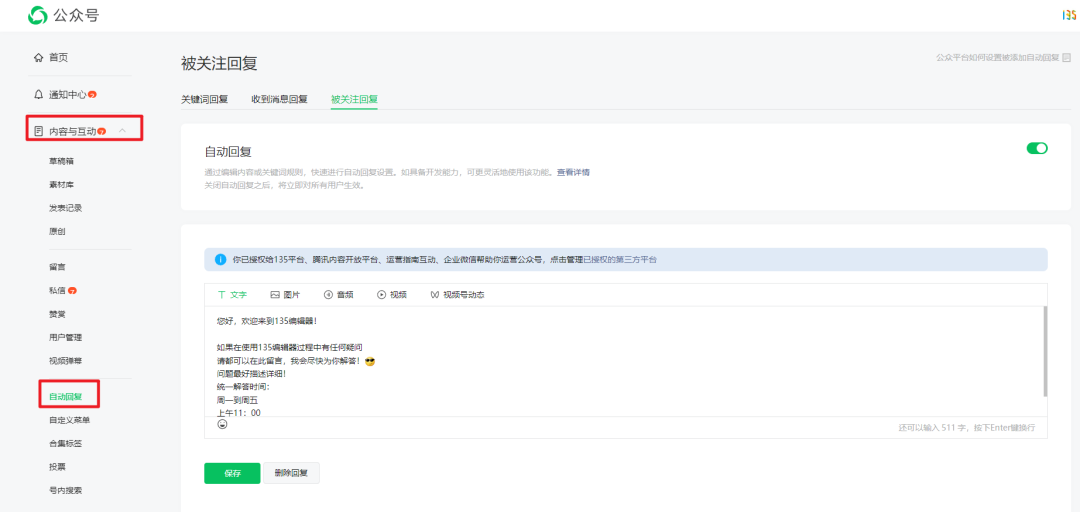Open 赞赏 in the sidebar
1080x512 pixels.
tap(57, 314)
